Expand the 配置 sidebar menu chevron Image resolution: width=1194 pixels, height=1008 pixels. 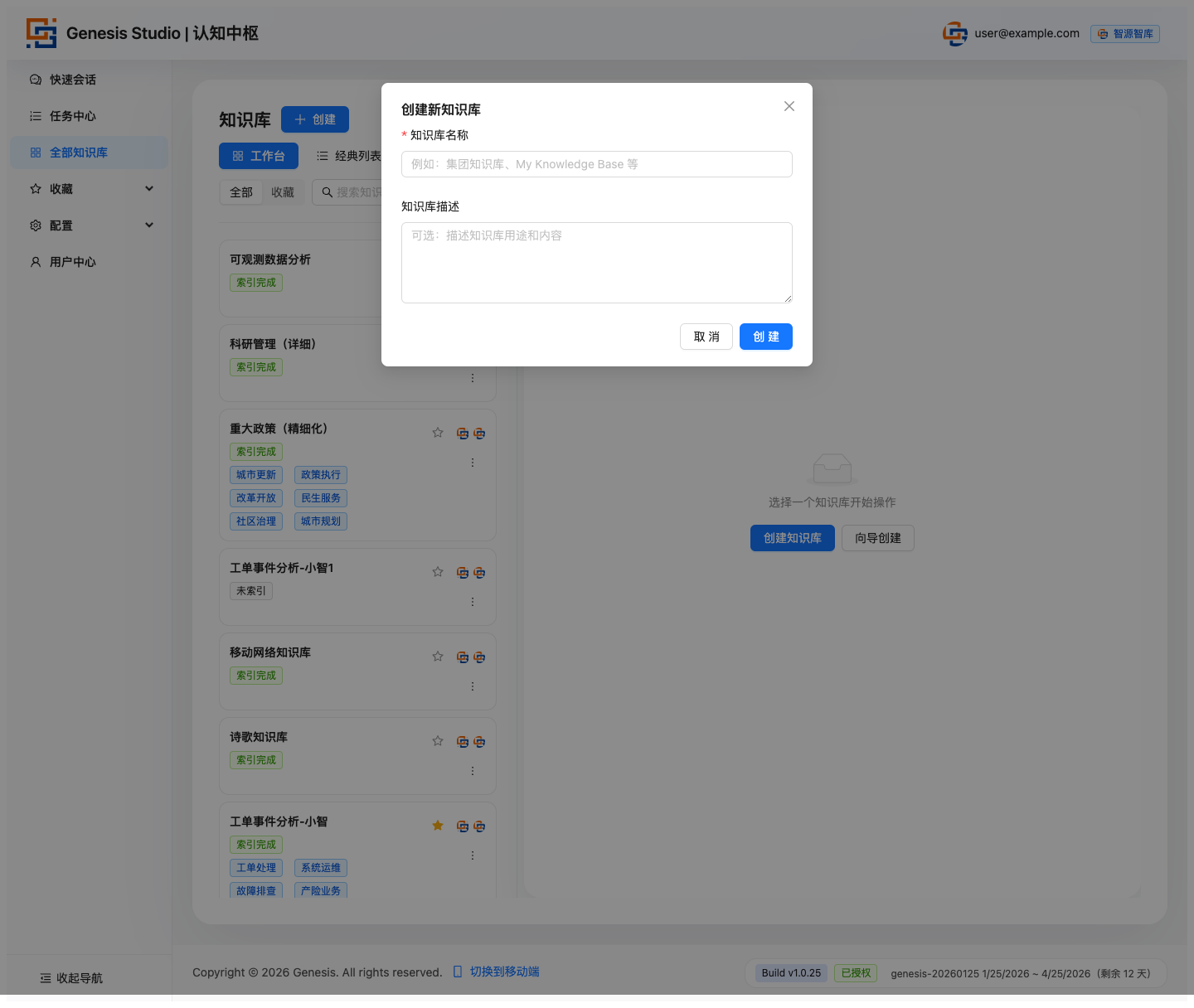point(149,225)
